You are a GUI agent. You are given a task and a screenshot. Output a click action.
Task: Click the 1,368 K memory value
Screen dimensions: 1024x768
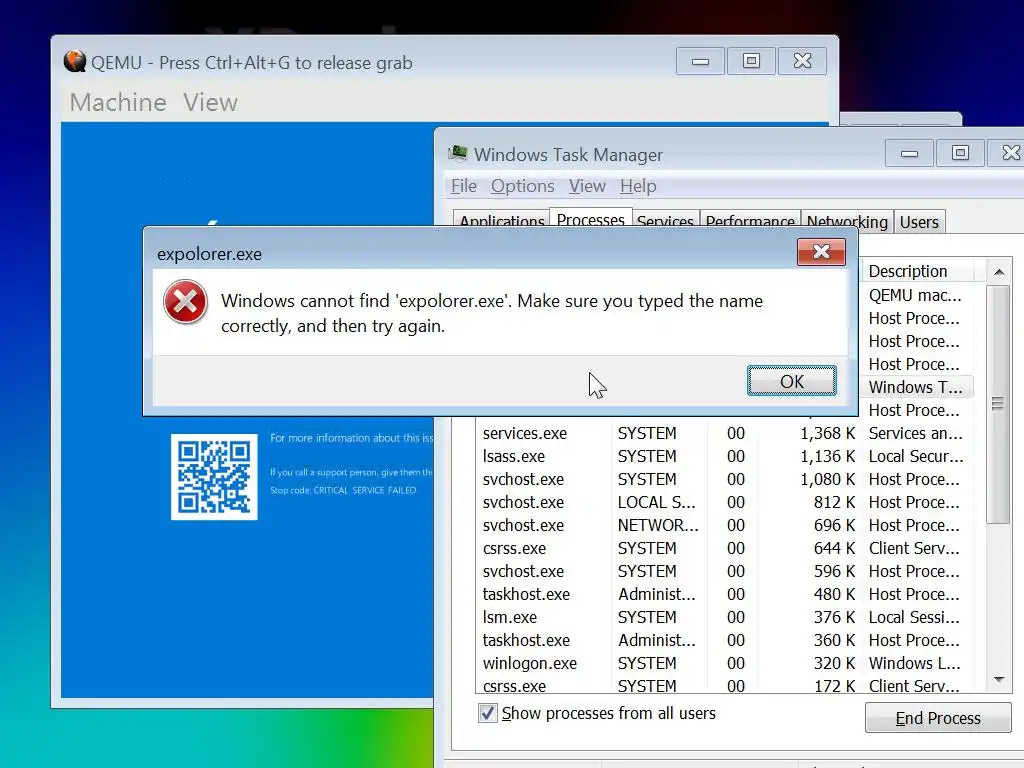[x=827, y=433]
